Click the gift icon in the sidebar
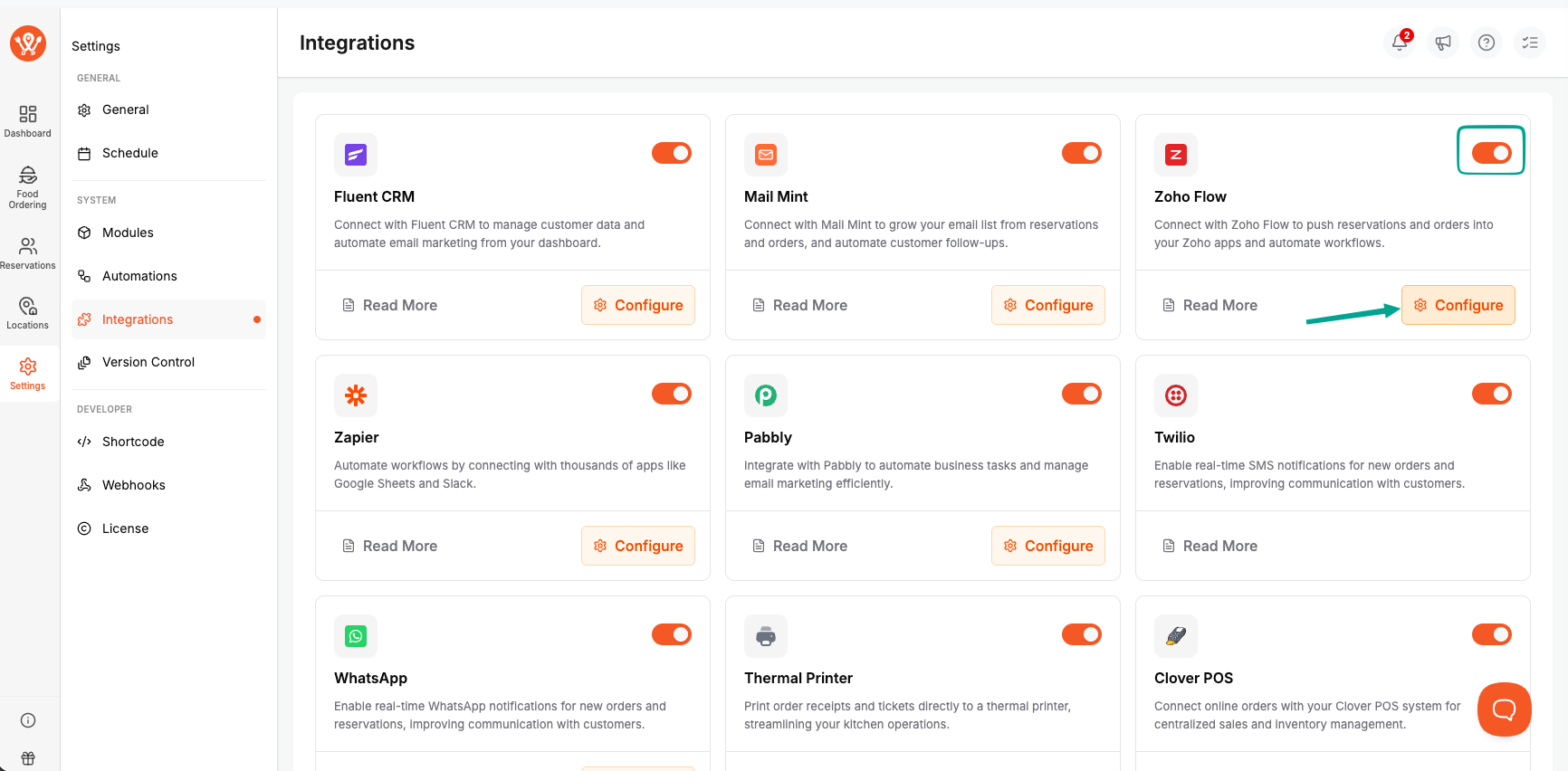This screenshot has width=1568, height=771. pos(28,758)
